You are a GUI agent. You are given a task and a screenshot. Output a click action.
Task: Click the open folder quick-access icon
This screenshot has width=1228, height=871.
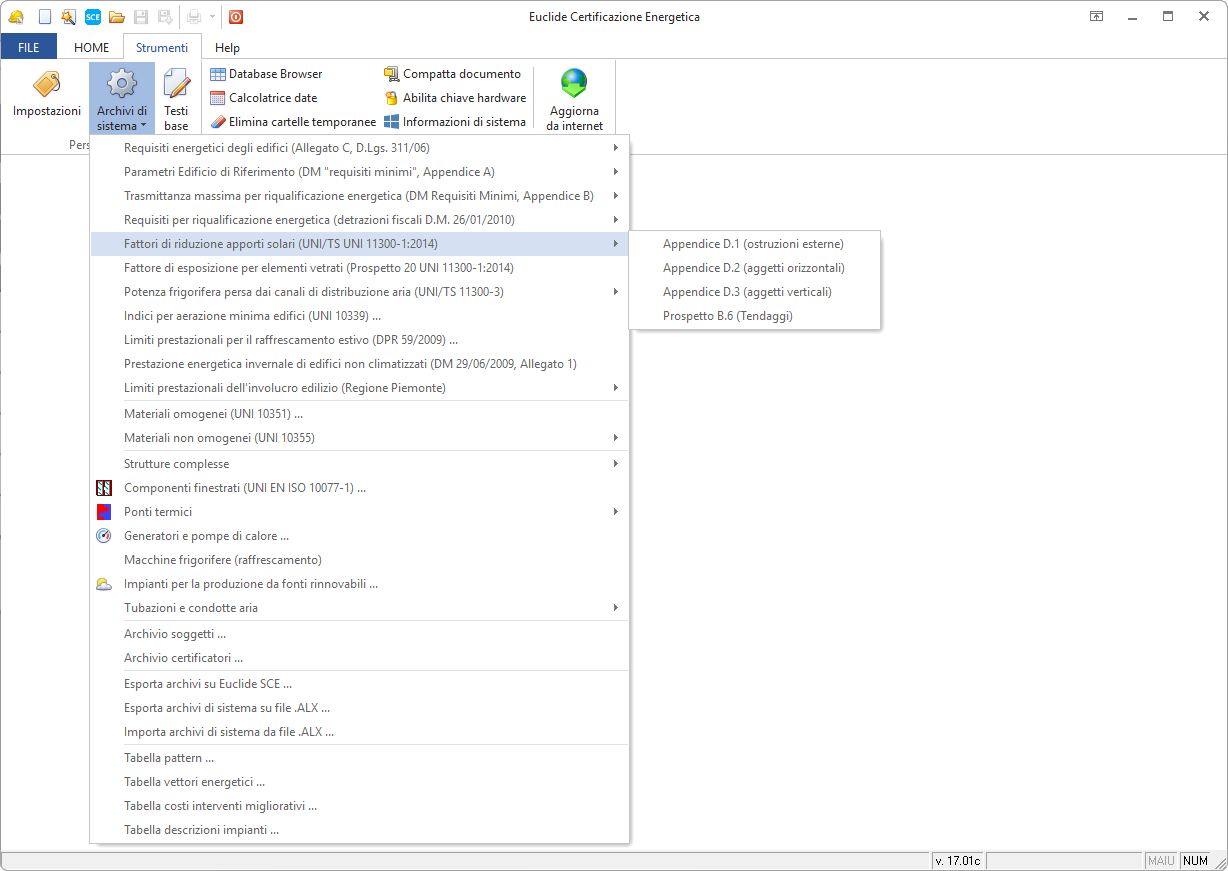(x=117, y=16)
